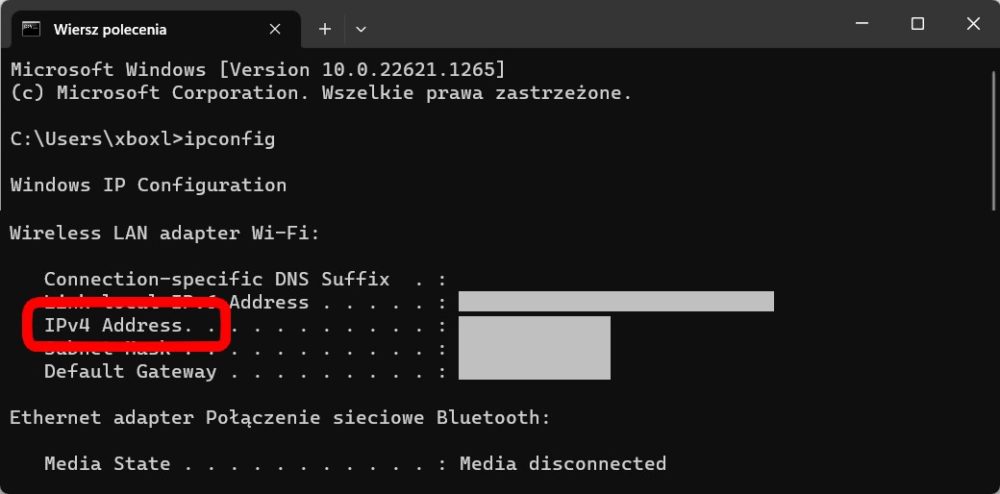Image resolution: width=1000 pixels, height=494 pixels.
Task: Maximize the terminal window
Action: tap(918, 24)
